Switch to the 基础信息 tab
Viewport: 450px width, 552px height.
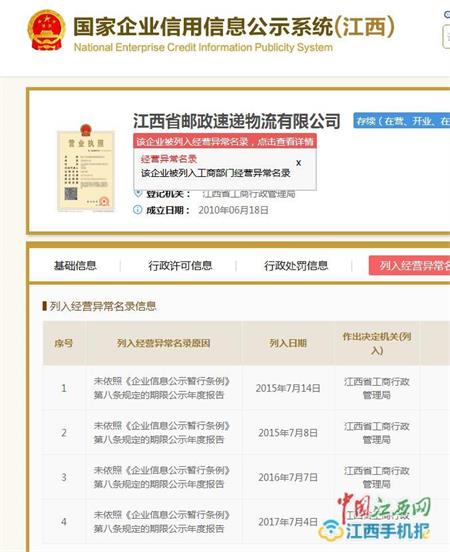pyautogui.click(x=75, y=265)
